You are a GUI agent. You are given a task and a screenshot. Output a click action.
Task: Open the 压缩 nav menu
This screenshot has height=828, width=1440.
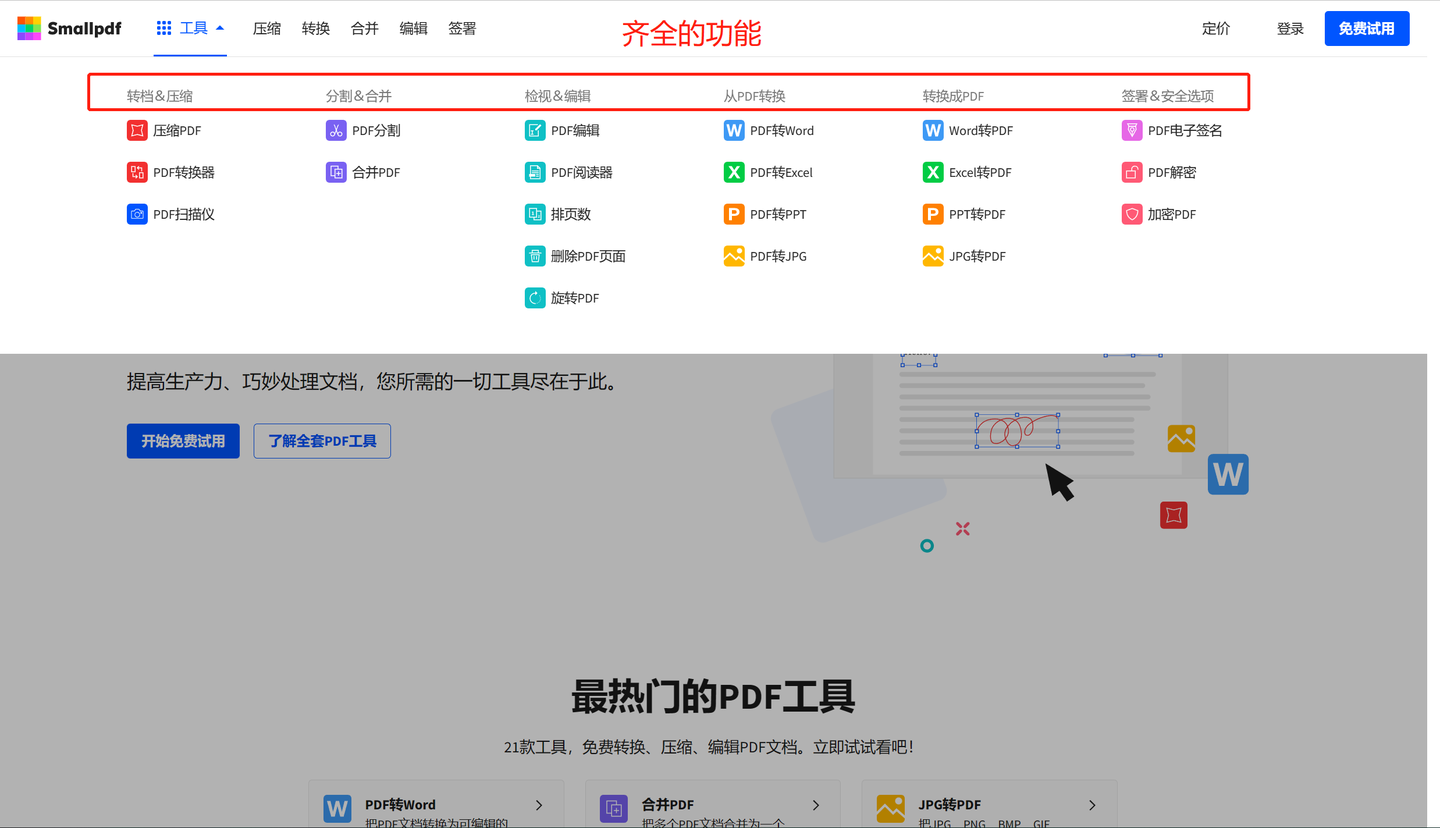[x=267, y=28]
